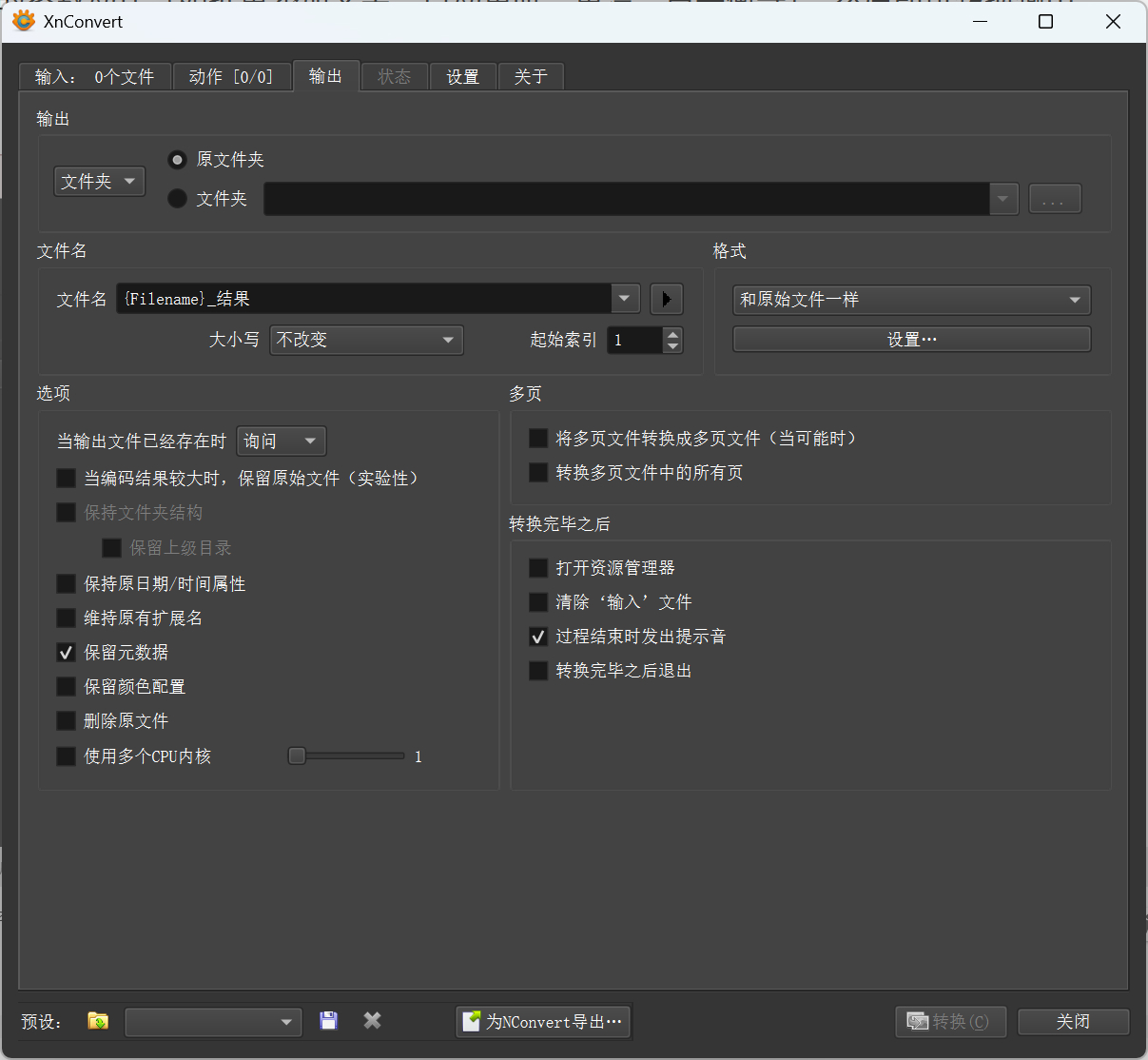1148x1060 pixels.
Task: Enable 删除原文件 checkbox
Action: tap(66, 720)
